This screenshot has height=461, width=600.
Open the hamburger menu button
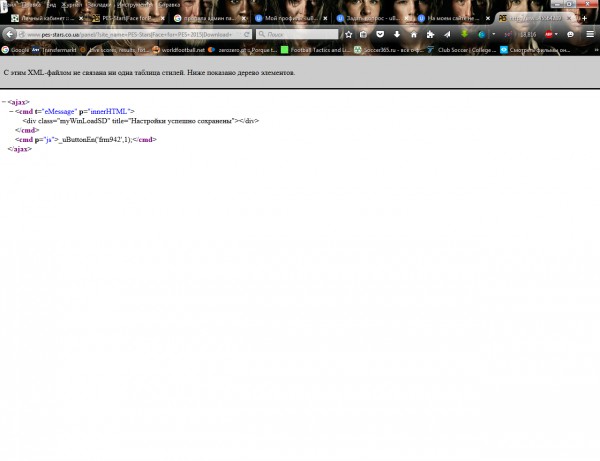590,34
